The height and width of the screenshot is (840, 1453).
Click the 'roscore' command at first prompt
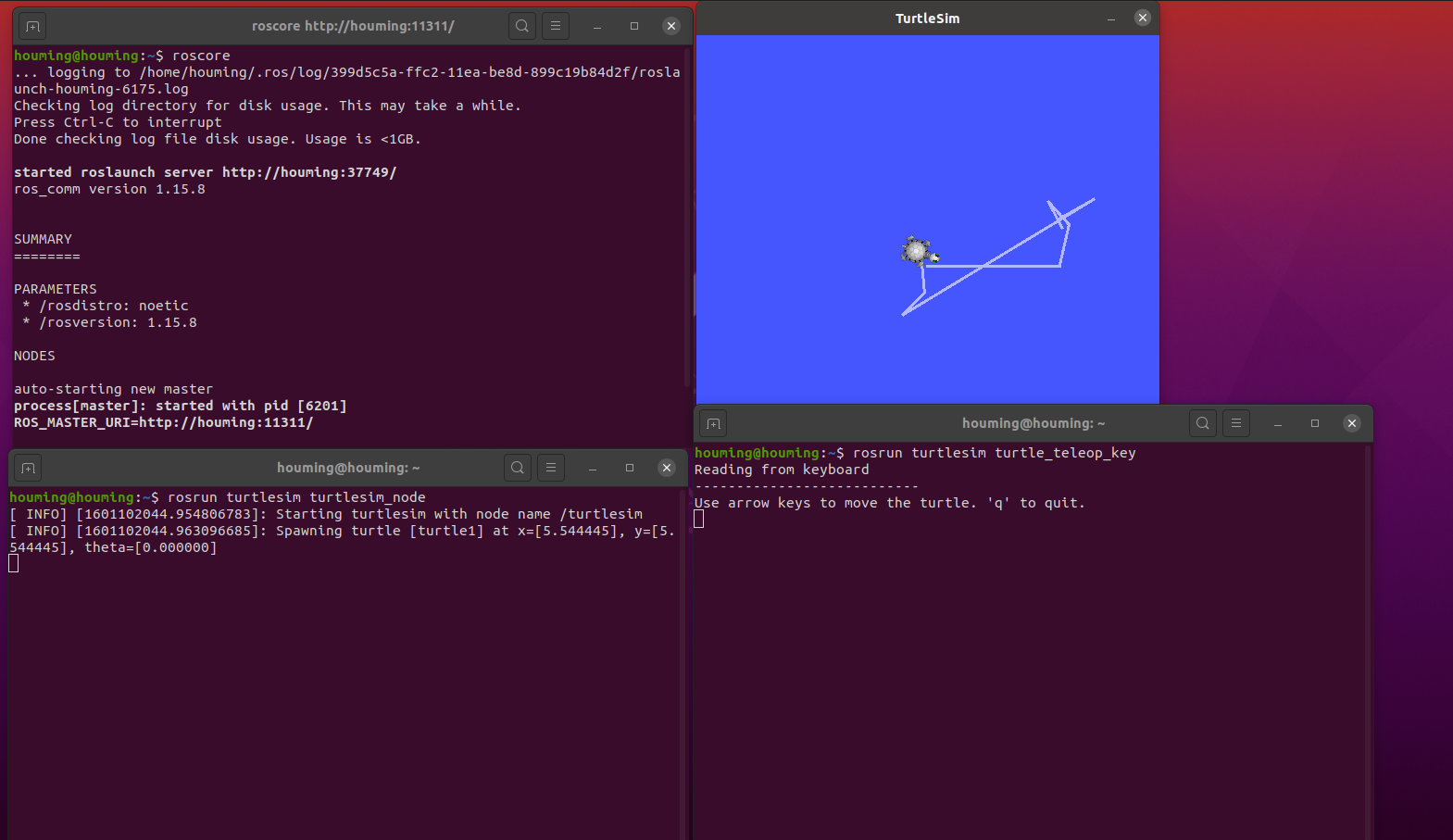pyautogui.click(x=201, y=56)
